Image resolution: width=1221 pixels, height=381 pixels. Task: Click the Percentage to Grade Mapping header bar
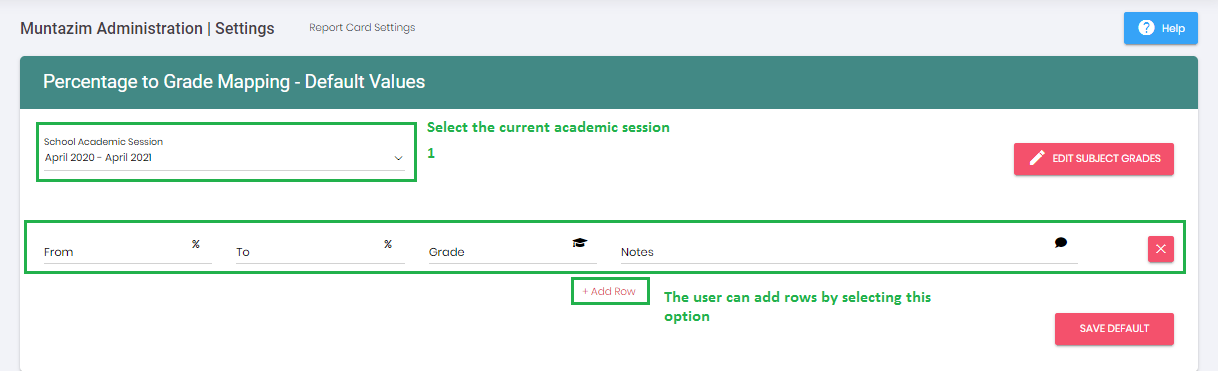pyautogui.click(x=609, y=81)
